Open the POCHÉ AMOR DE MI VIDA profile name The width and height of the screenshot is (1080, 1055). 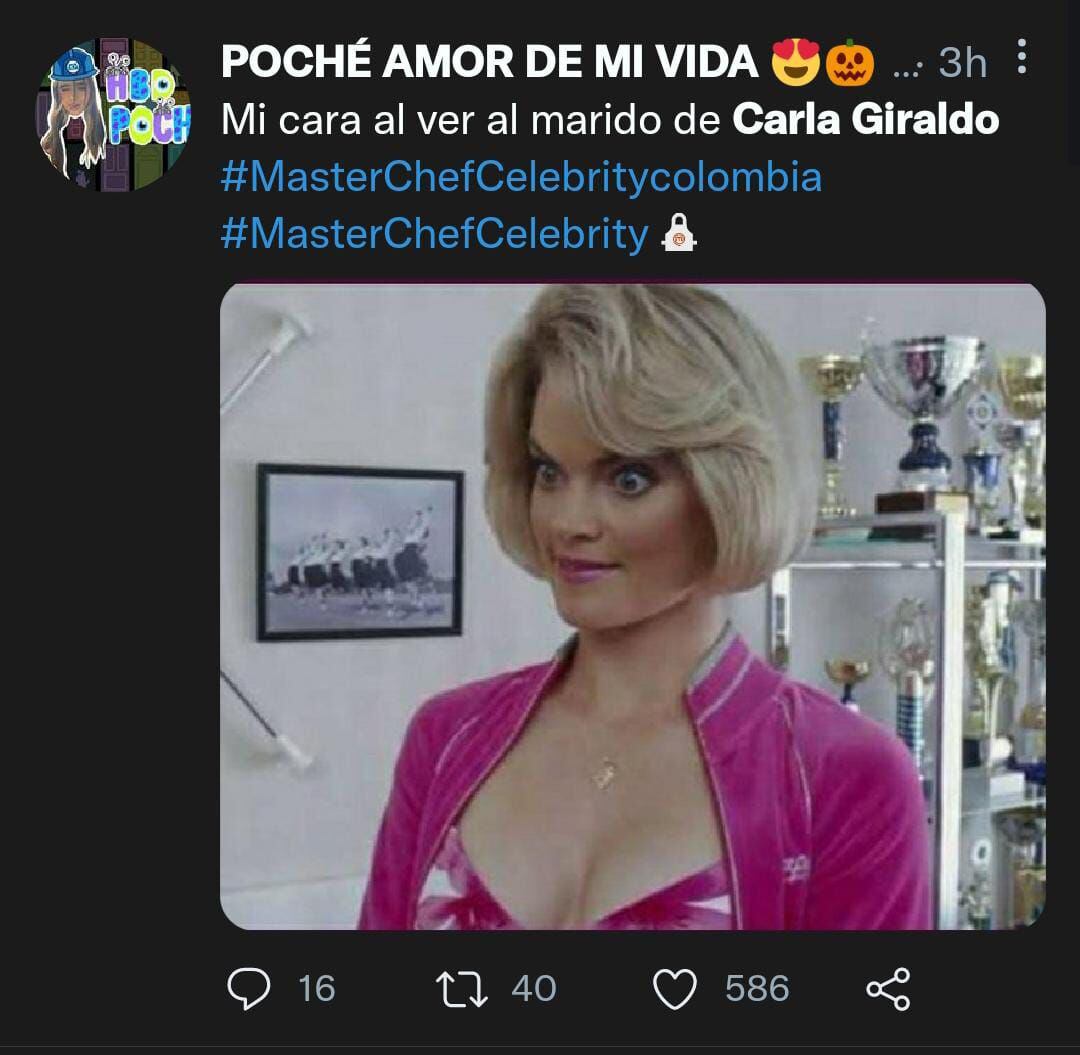click(490, 63)
